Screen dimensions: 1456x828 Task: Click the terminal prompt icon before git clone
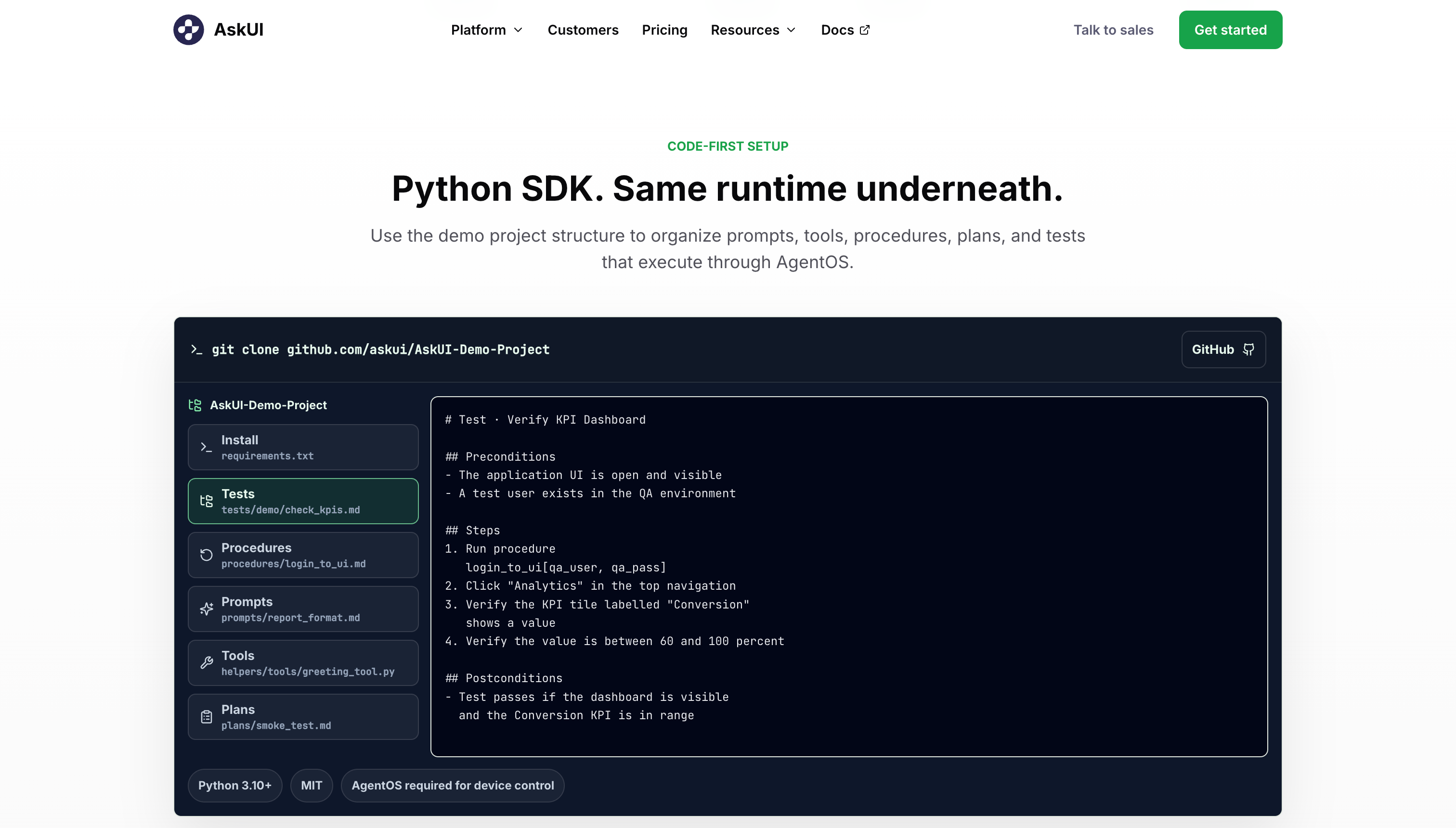tap(196, 349)
